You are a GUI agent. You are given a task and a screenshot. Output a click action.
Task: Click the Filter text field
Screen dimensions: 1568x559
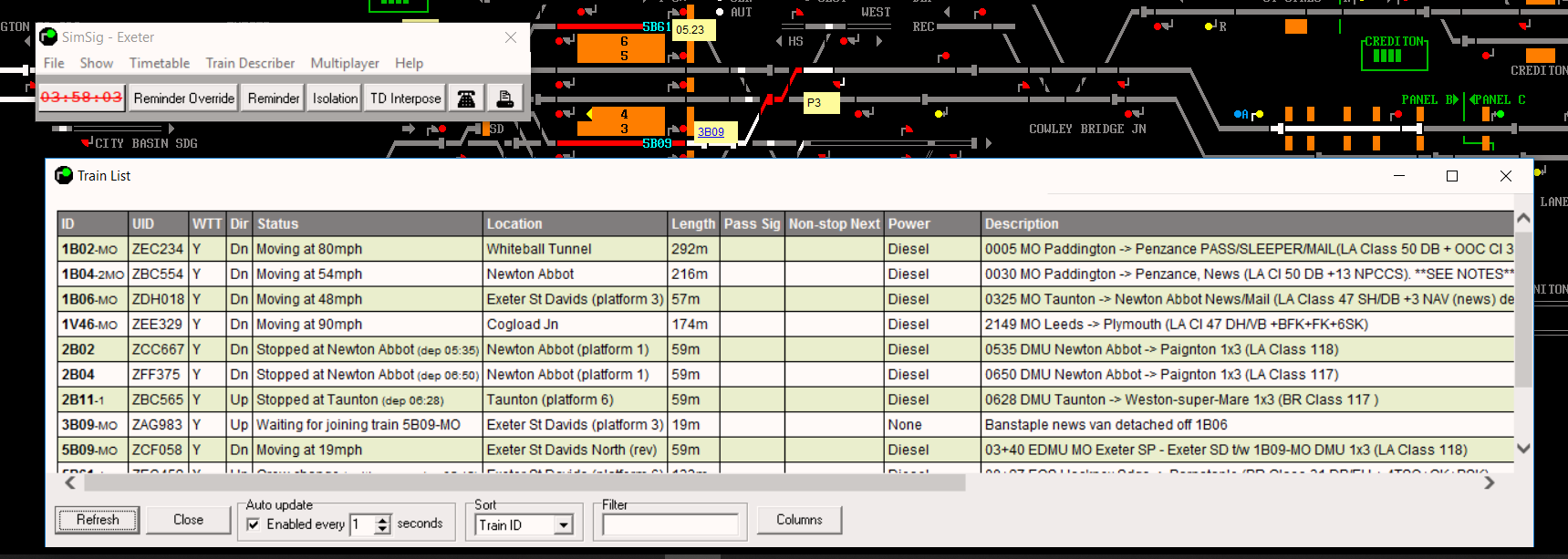(x=670, y=524)
